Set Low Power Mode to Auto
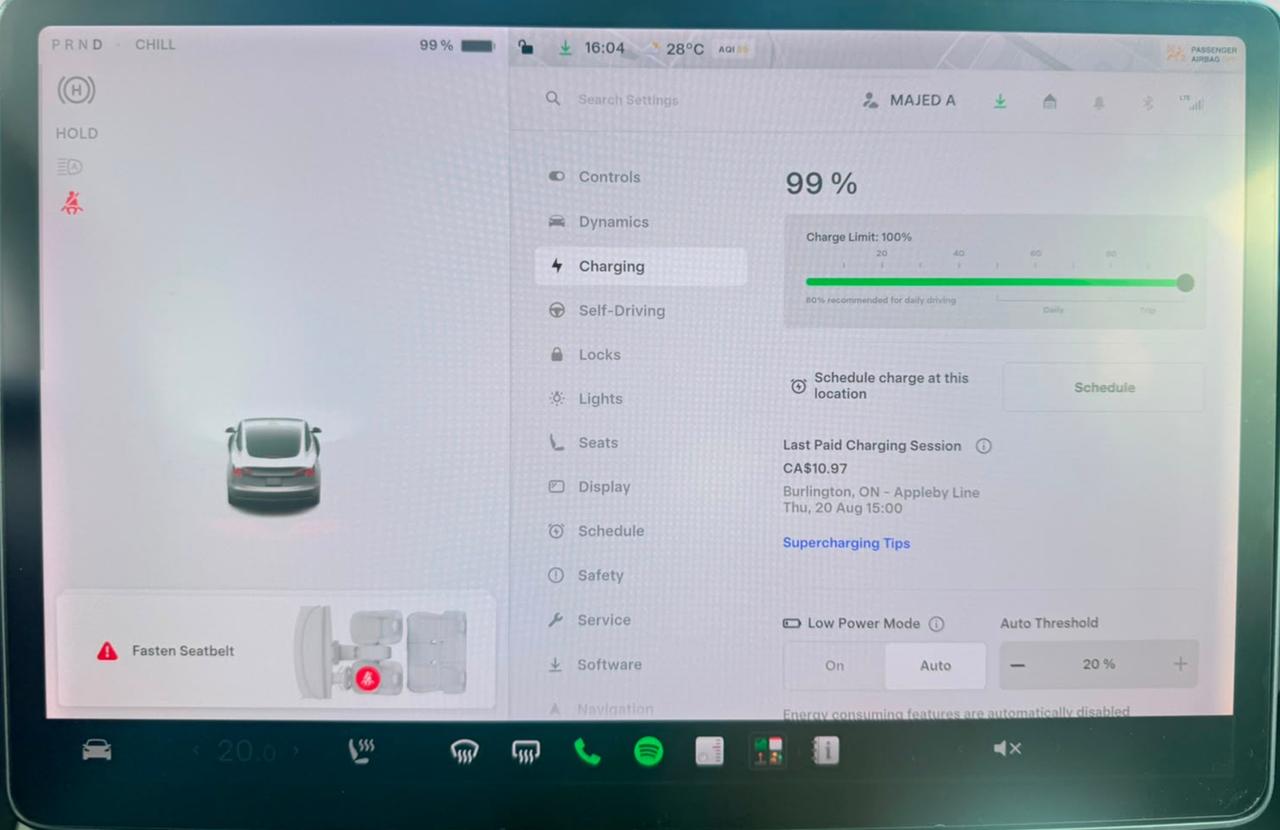Viewport: 1280px width, 830px height. coord(936,666)
